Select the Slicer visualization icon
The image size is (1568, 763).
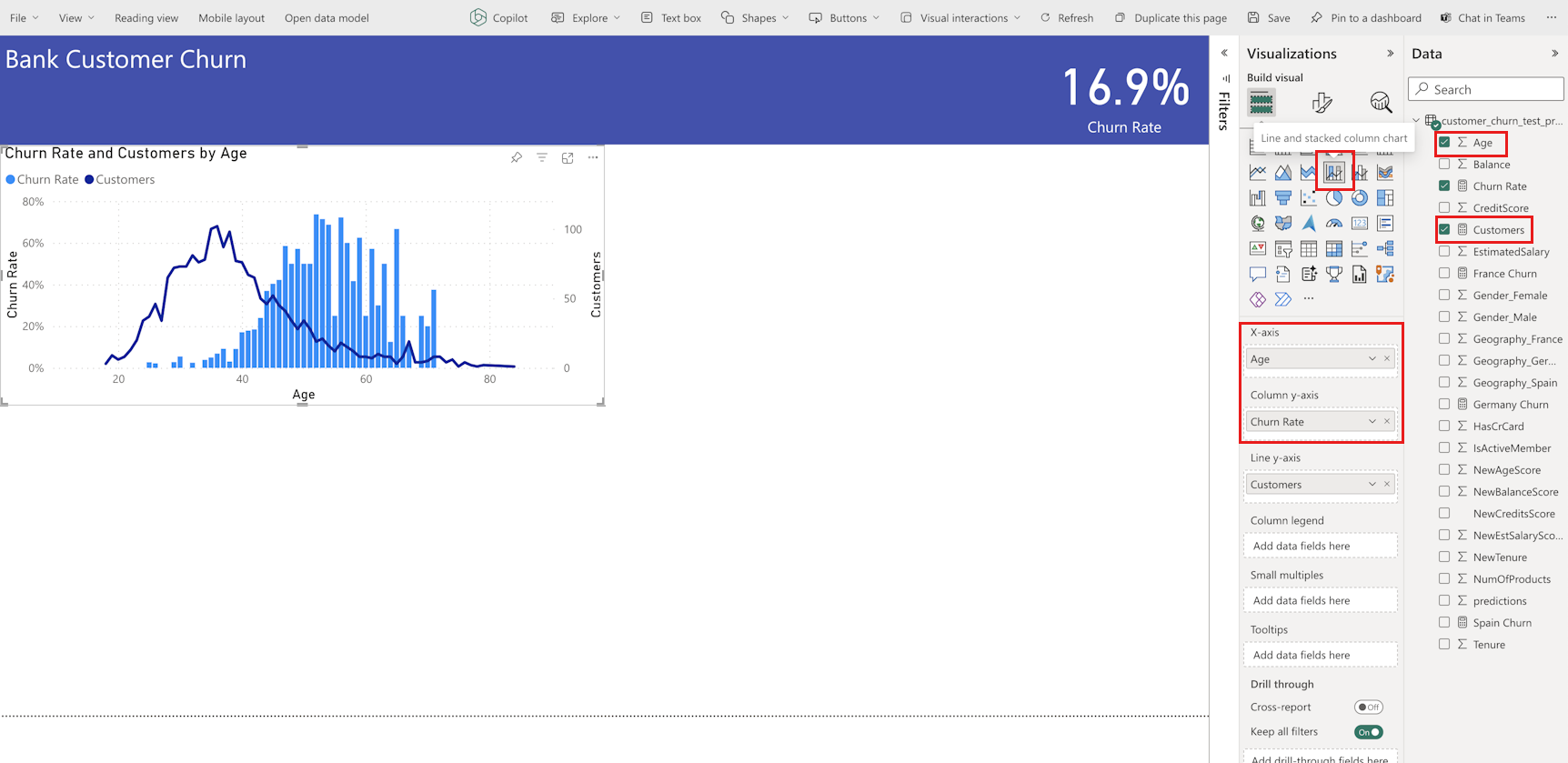[x=1283, y=248]
